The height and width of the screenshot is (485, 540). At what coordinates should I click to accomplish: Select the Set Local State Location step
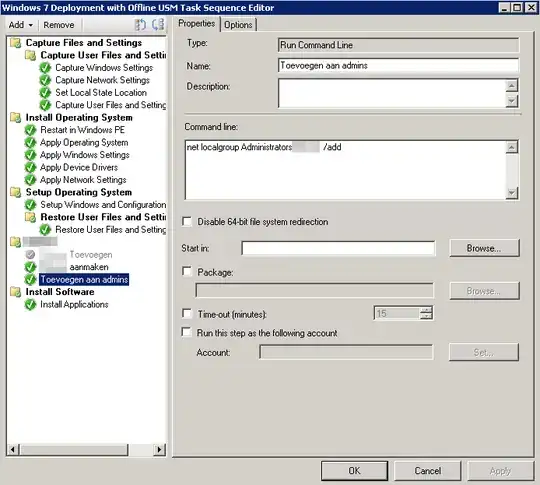(101, 93)
